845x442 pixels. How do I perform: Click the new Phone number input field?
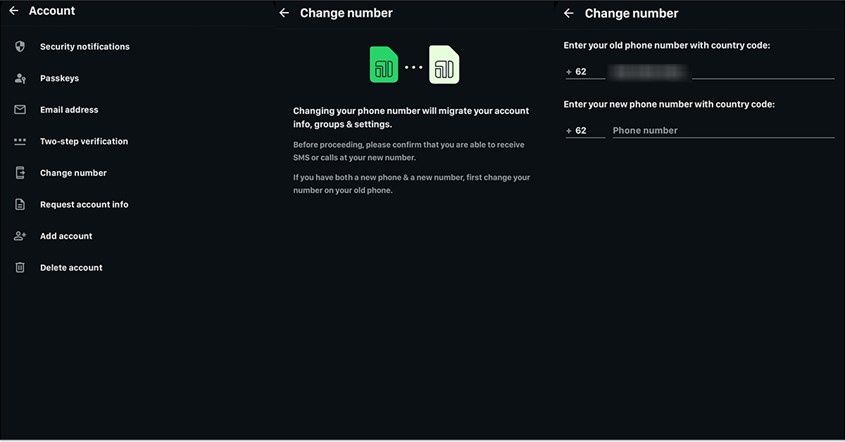(722, 131)
